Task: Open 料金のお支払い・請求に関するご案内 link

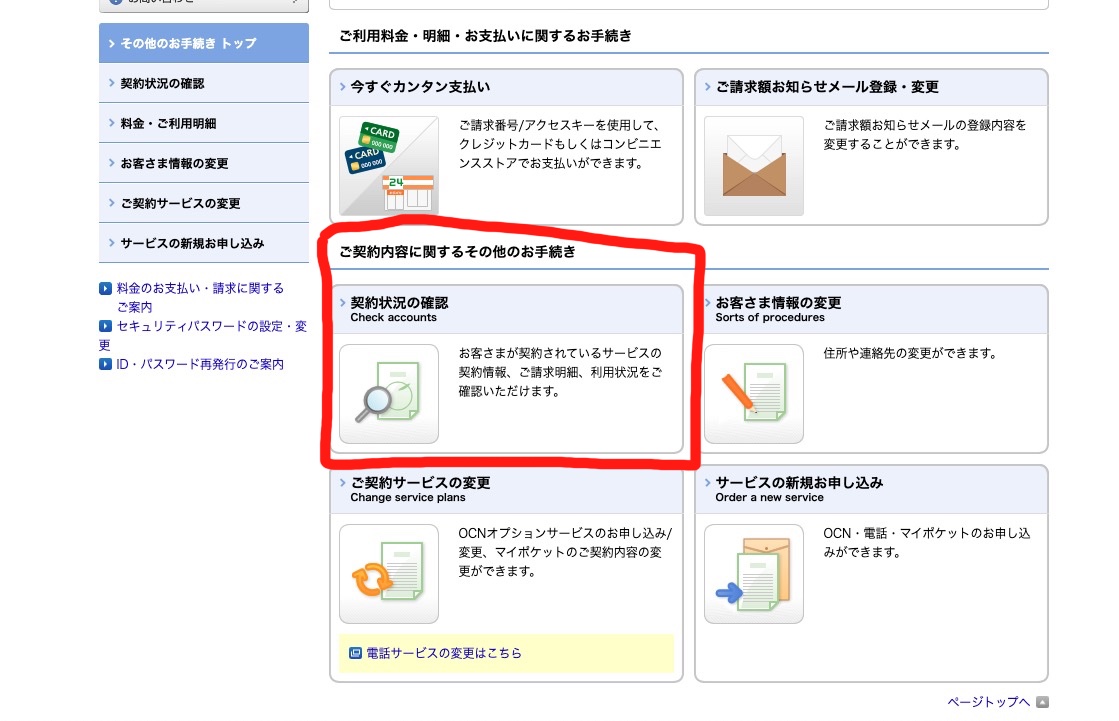Action: coord(198,288)
